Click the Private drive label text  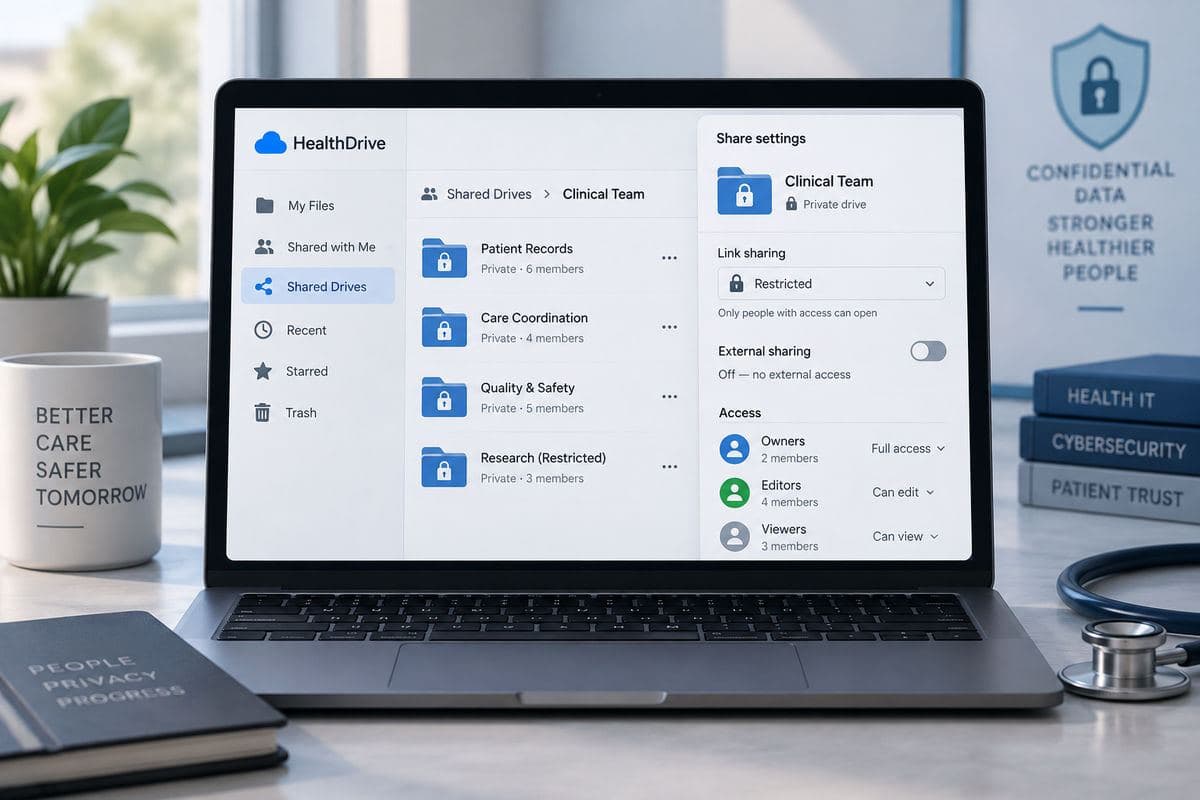click(834, 204)
